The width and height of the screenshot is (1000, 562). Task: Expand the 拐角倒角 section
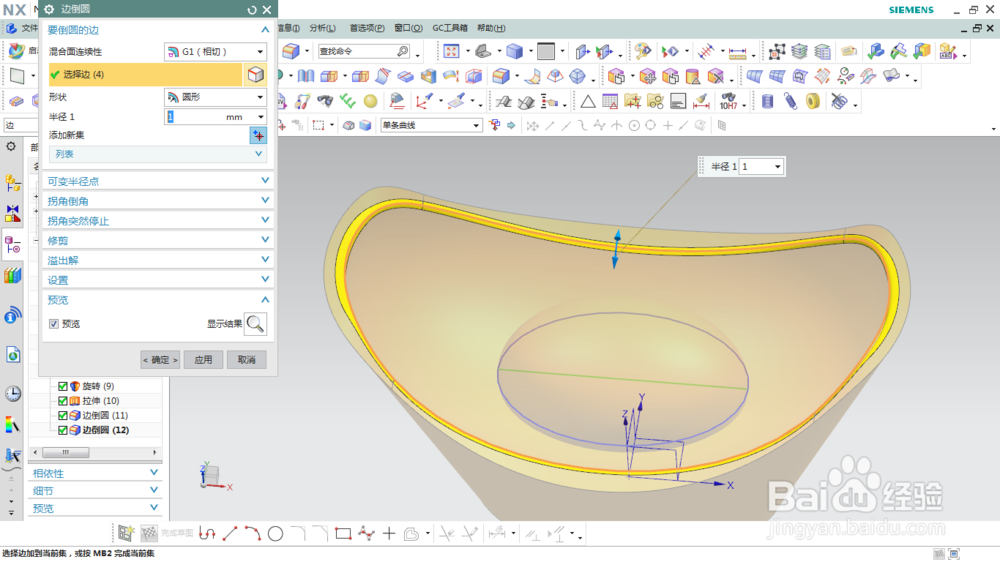157,201
